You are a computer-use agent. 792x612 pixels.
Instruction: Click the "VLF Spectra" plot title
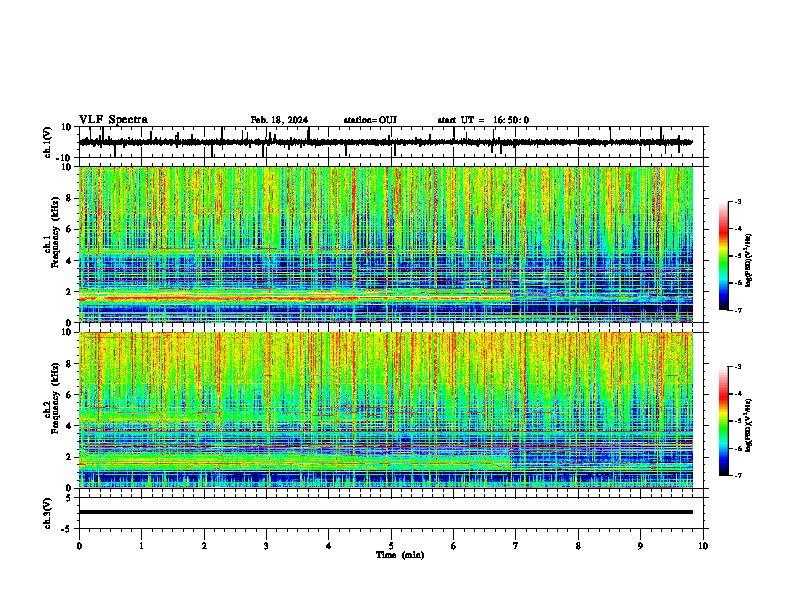point(113,120)
